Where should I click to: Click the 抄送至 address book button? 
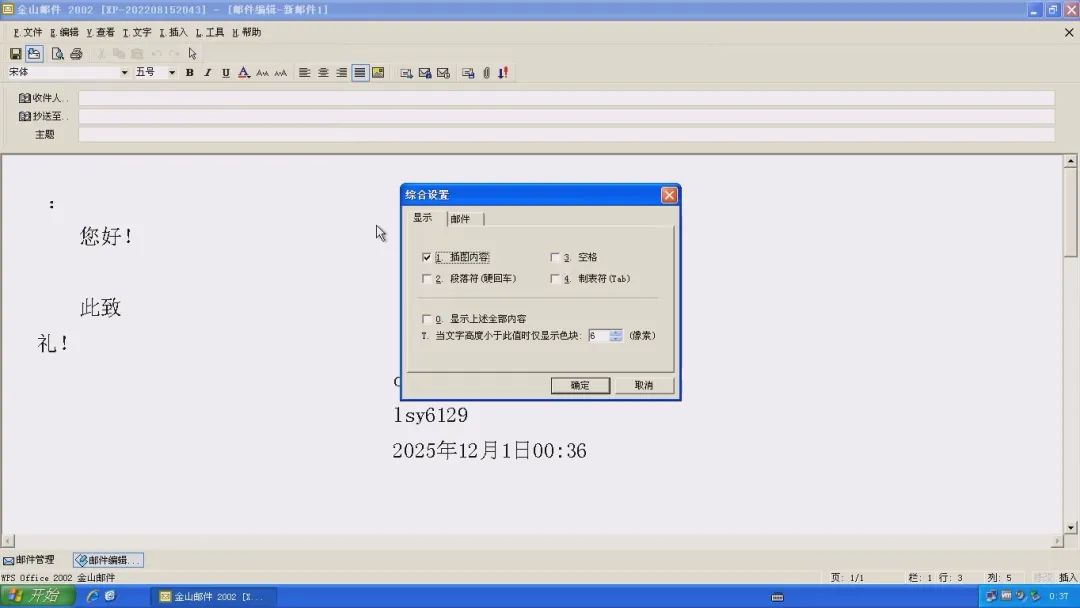43,116
